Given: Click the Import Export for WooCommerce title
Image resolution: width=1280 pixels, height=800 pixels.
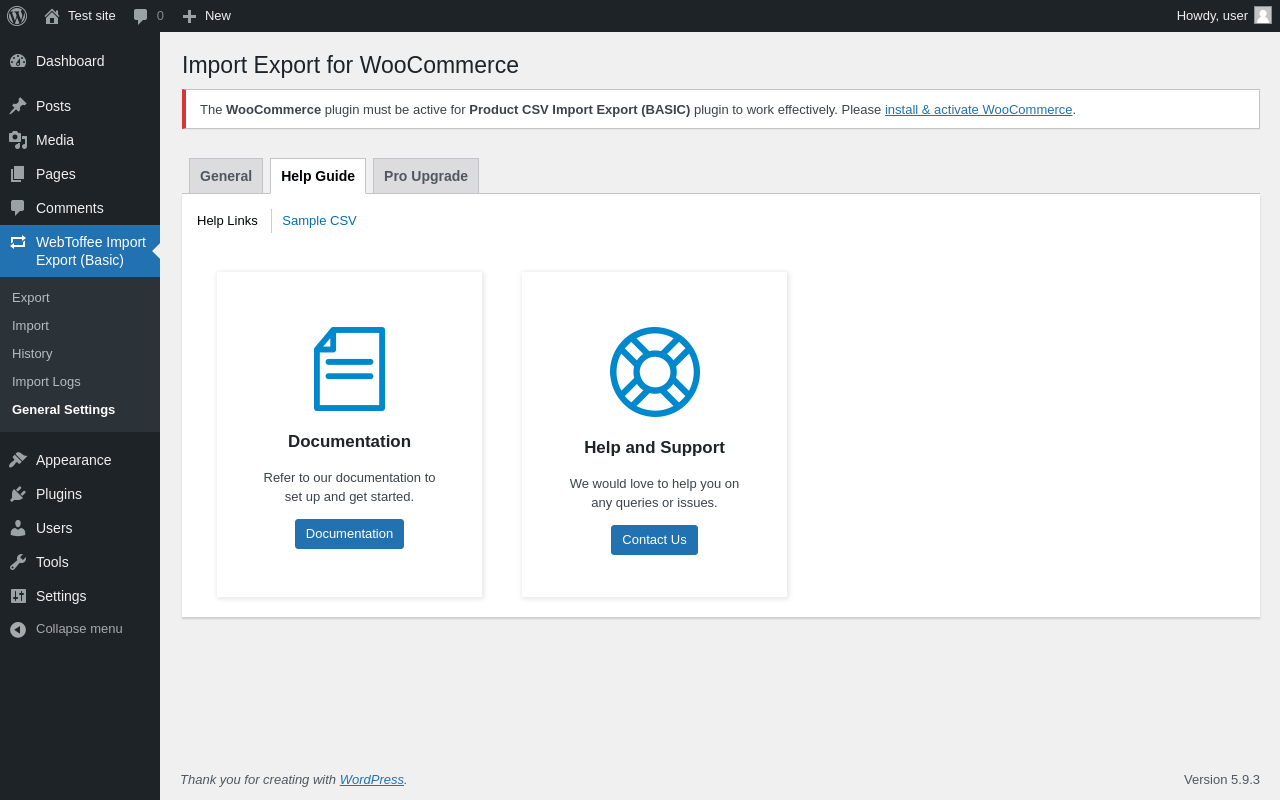Looking at the screenshot, I should click(350, 65).
